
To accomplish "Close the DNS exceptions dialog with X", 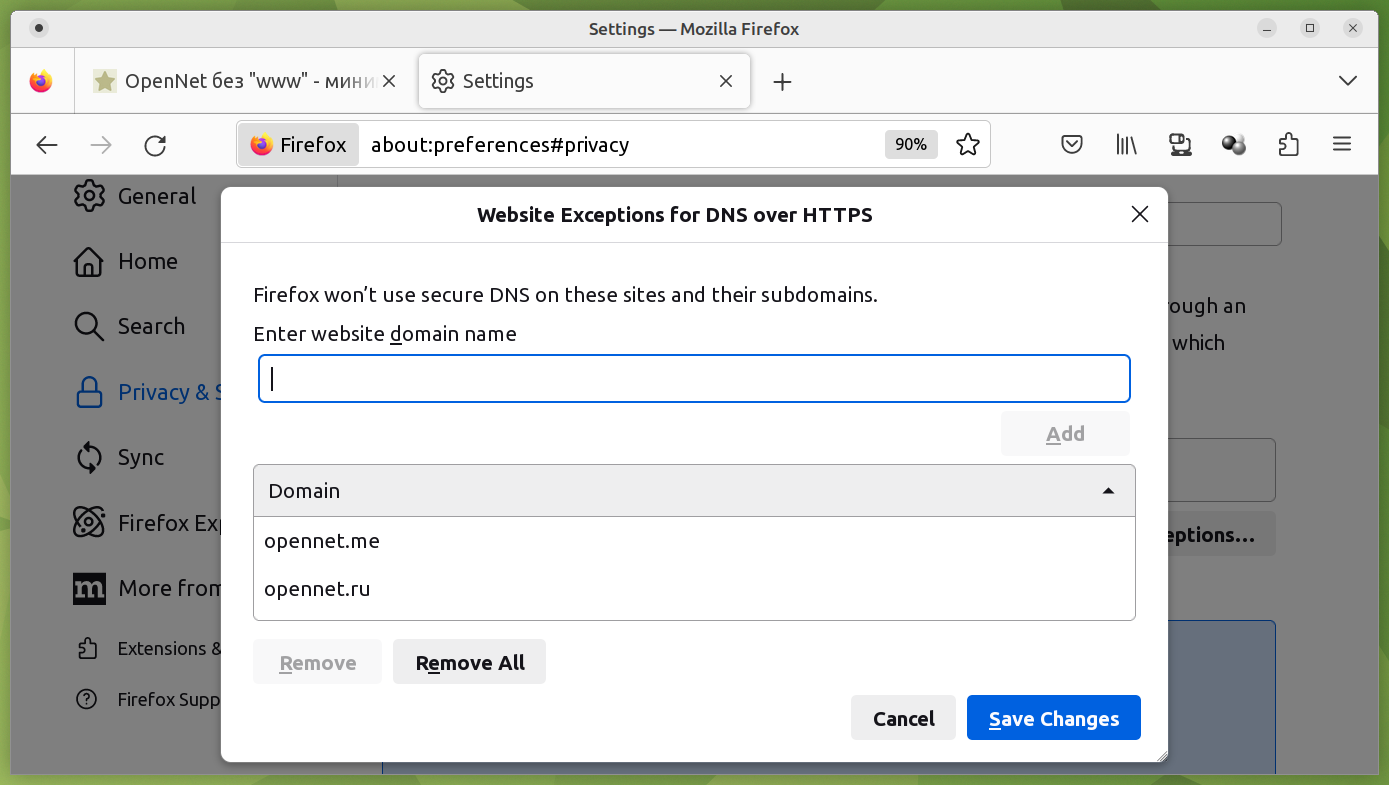I will coord(1139,214).
